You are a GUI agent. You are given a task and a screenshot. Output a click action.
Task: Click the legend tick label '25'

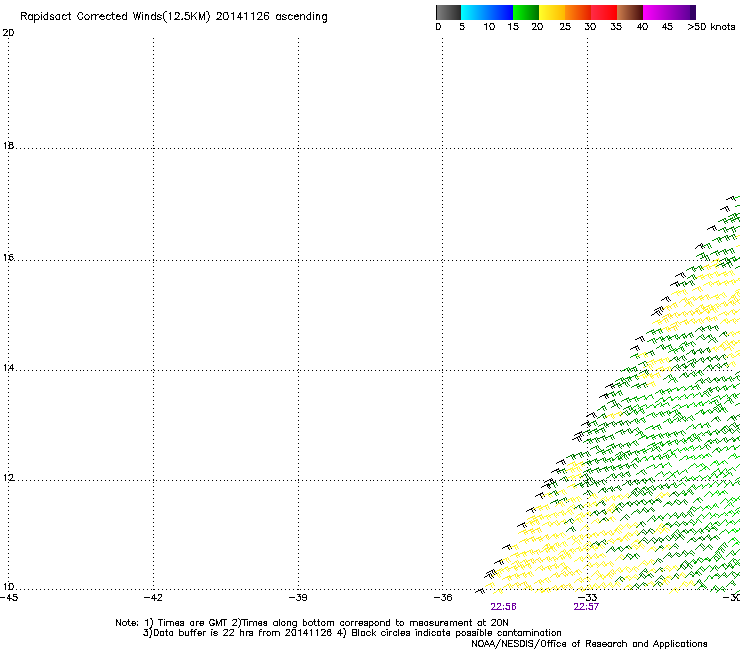pyautogui.click(x=565, y=27)
